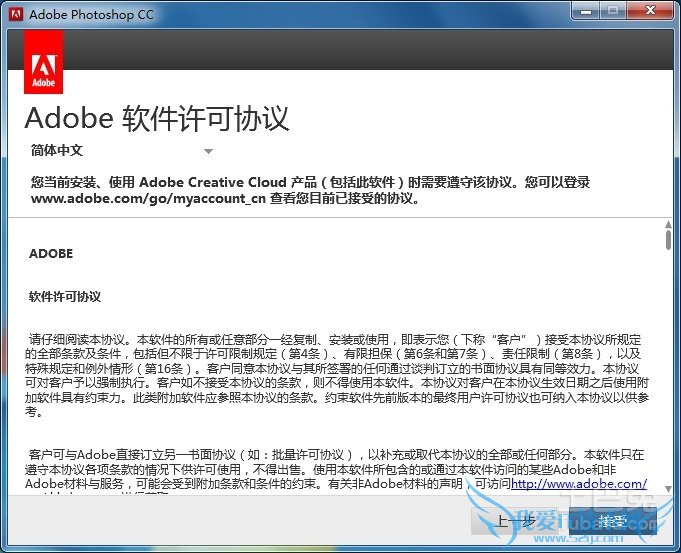This screenshot has width=681, height=553.
Task: Click the Adobe icon in the title bar
Action: [16, 14]
